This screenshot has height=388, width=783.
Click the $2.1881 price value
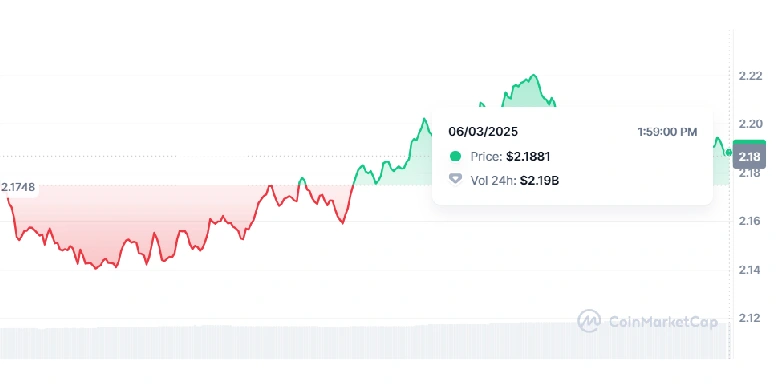click(528, 157)
